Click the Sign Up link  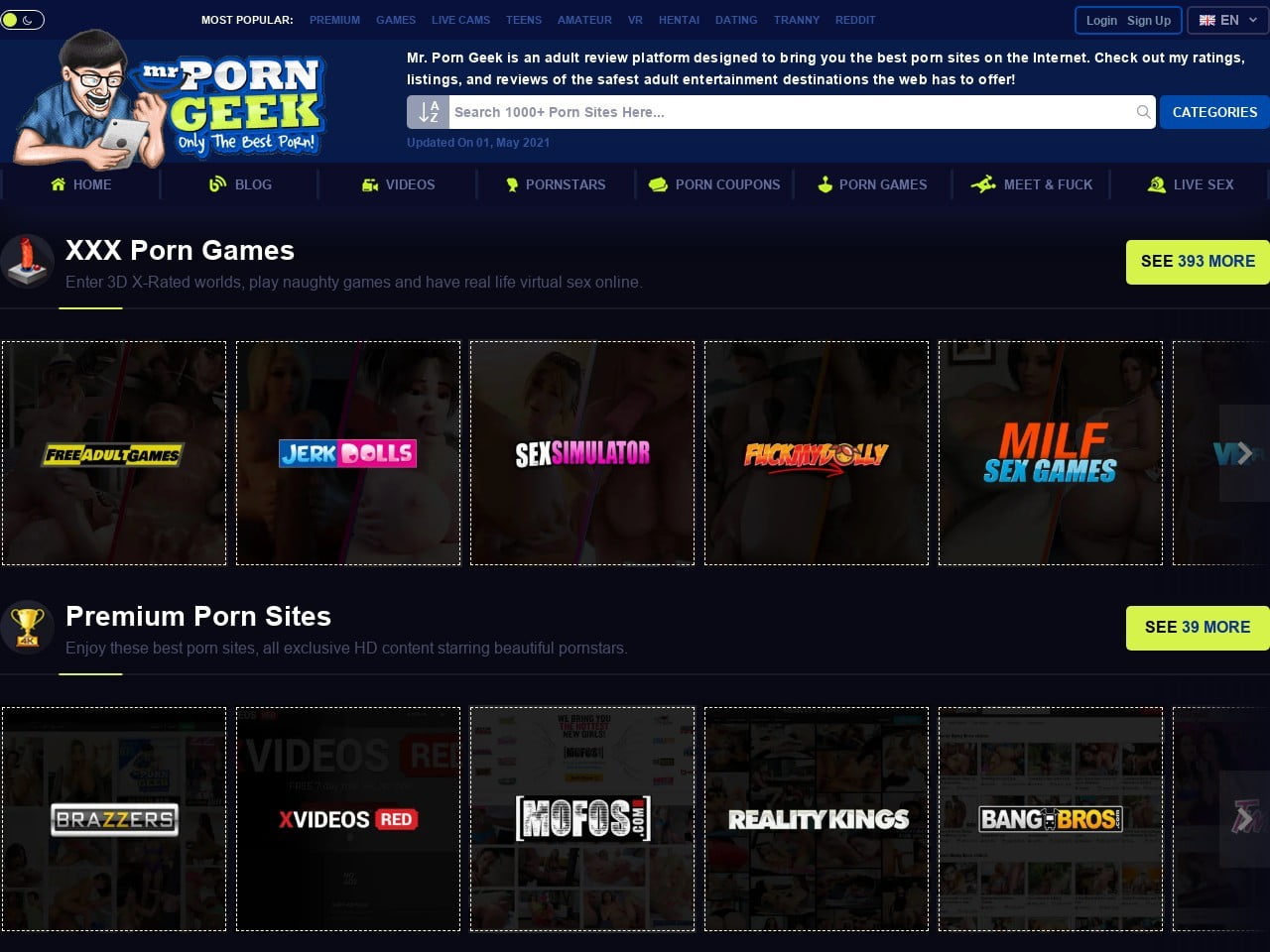click(x=1149, y=21)
